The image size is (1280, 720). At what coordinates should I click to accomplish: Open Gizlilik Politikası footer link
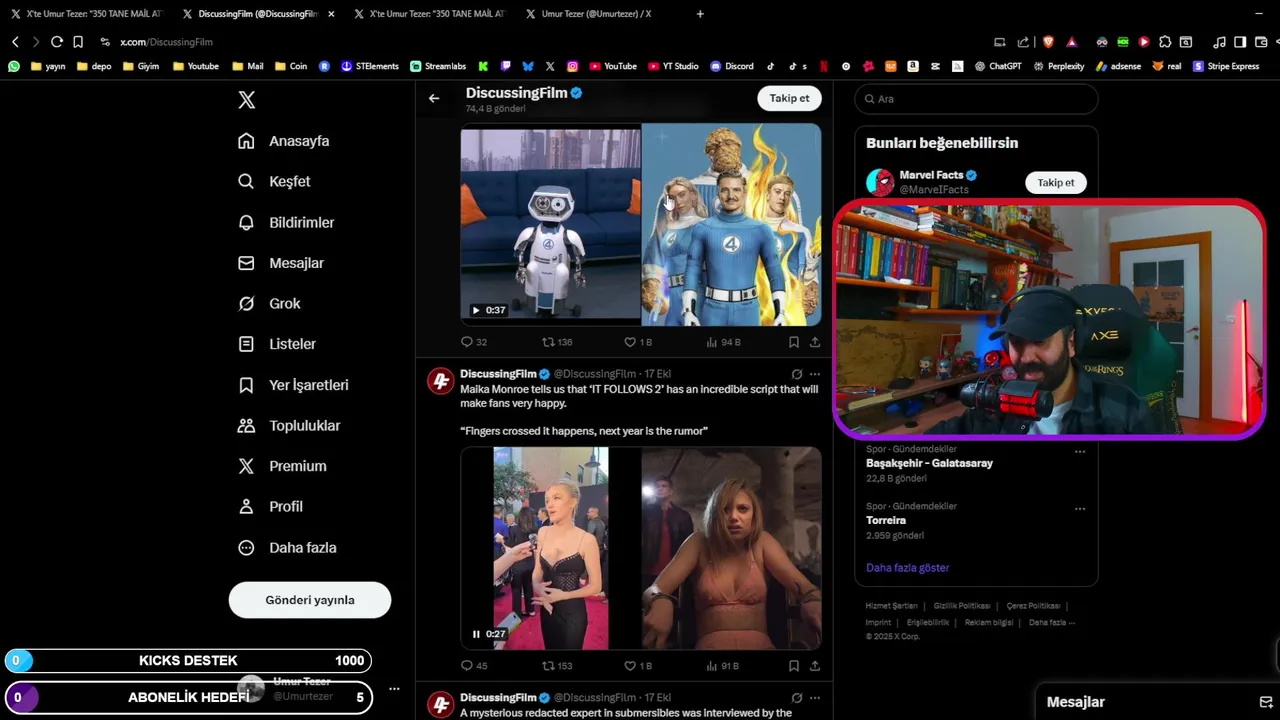(x=961, y=606)
